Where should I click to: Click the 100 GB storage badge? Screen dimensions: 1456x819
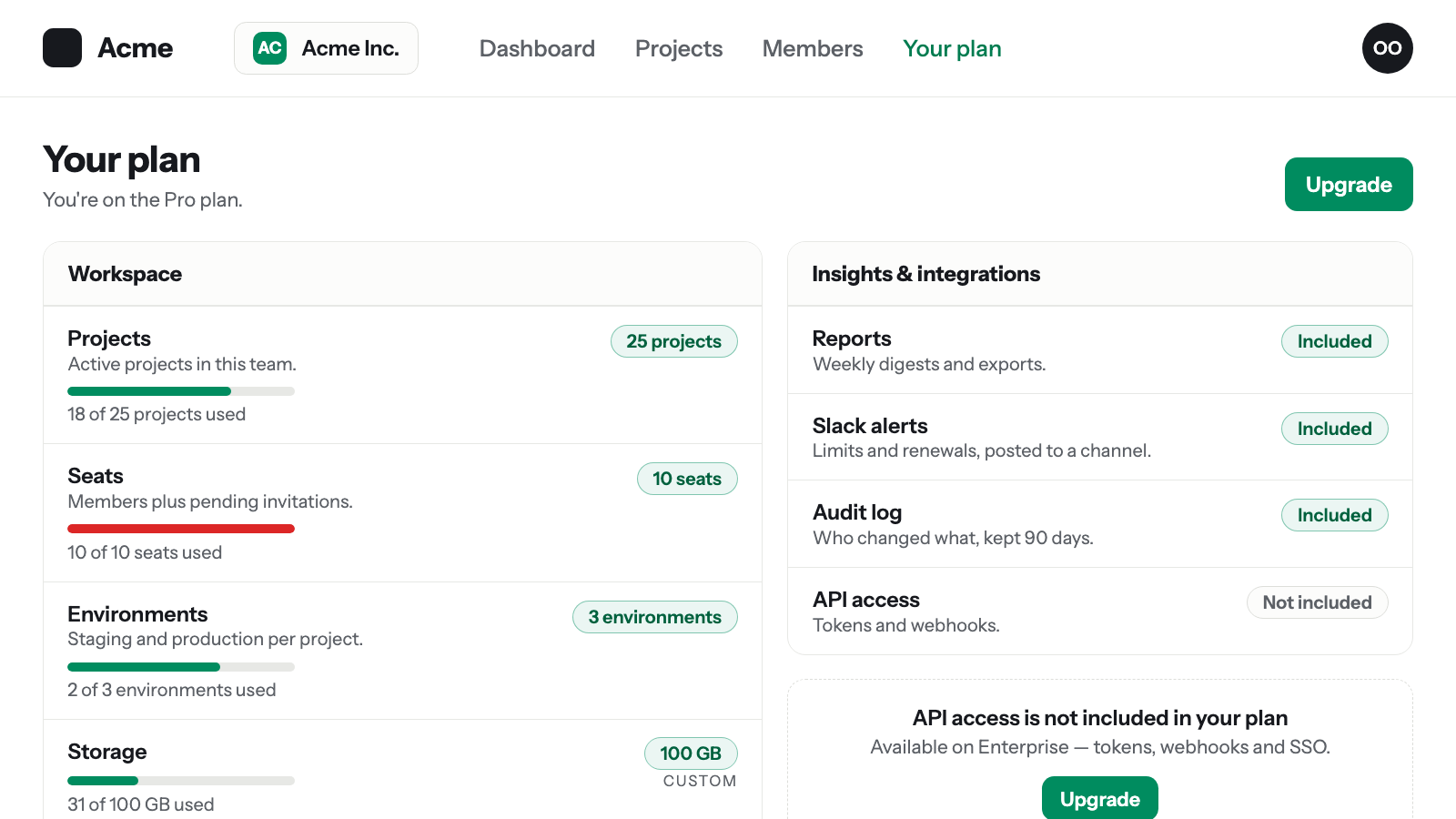click(x=691, y=753)
